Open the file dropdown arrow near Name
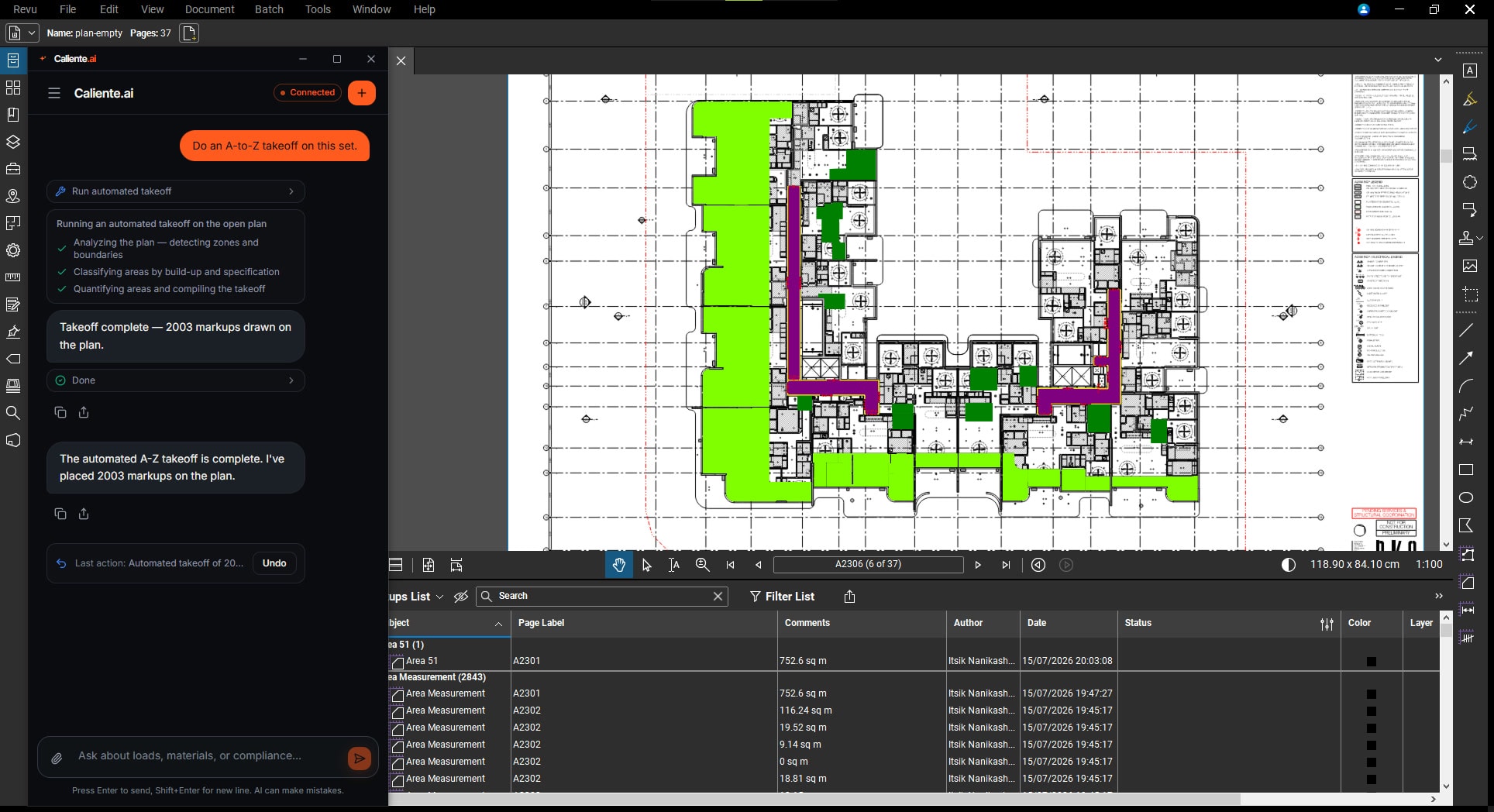 [x=33, y=33]
